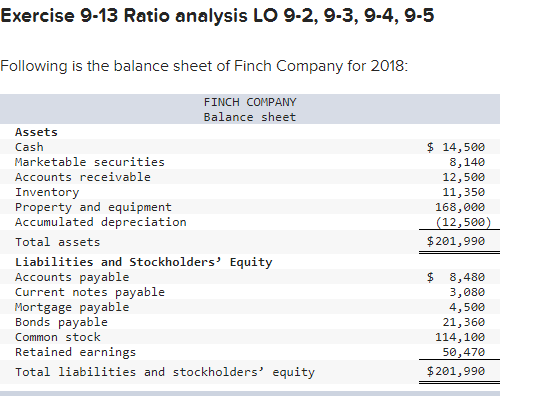The image size is (545, 404).
Task: Click the 'Bonds payable' row label
Action: click(61, 322)
